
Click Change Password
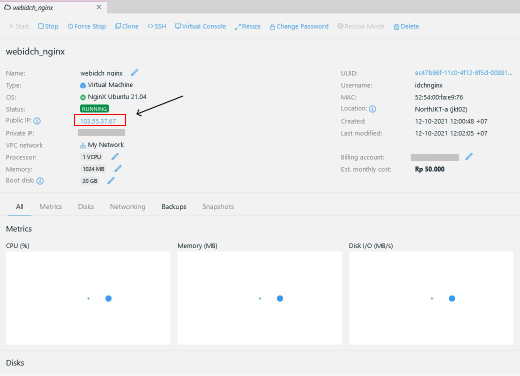coord(299,26)
